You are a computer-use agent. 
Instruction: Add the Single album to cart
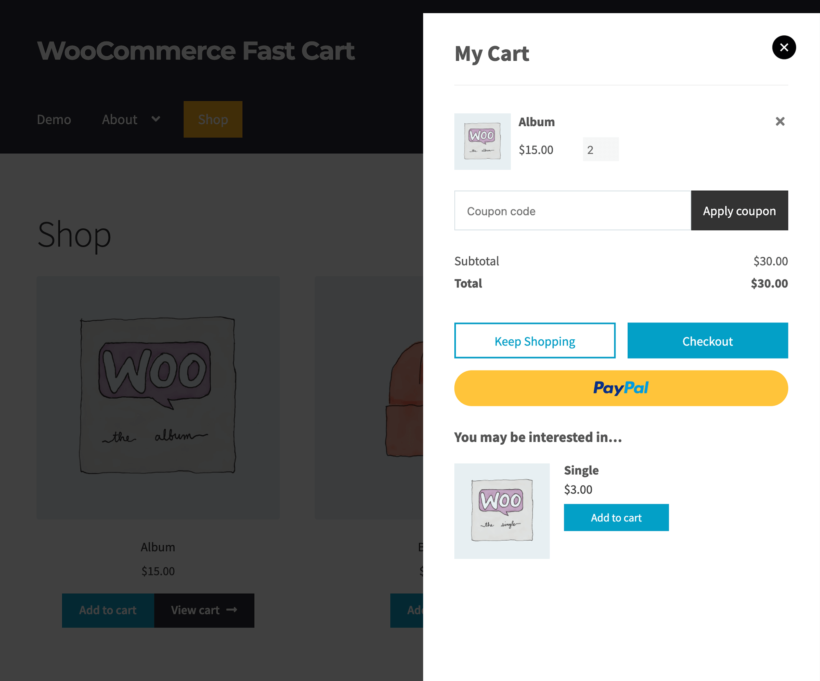point(616,517)
